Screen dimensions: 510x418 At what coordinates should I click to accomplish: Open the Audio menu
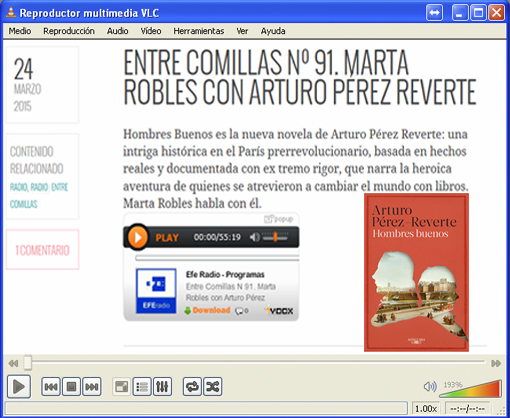pyautogui.click(x=118, y=31)
